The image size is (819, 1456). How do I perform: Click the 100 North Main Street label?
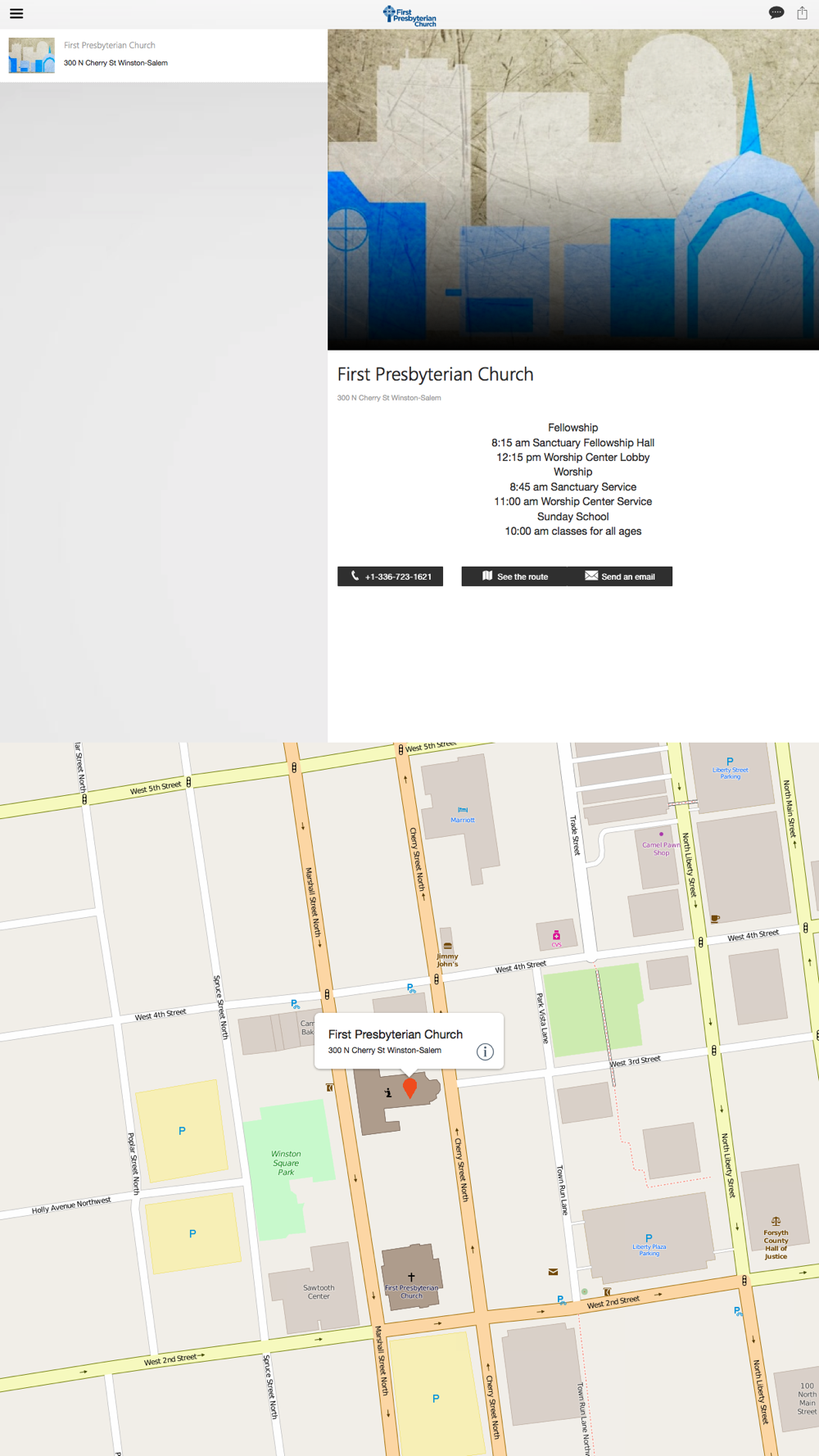click(x=807, y=1399)
